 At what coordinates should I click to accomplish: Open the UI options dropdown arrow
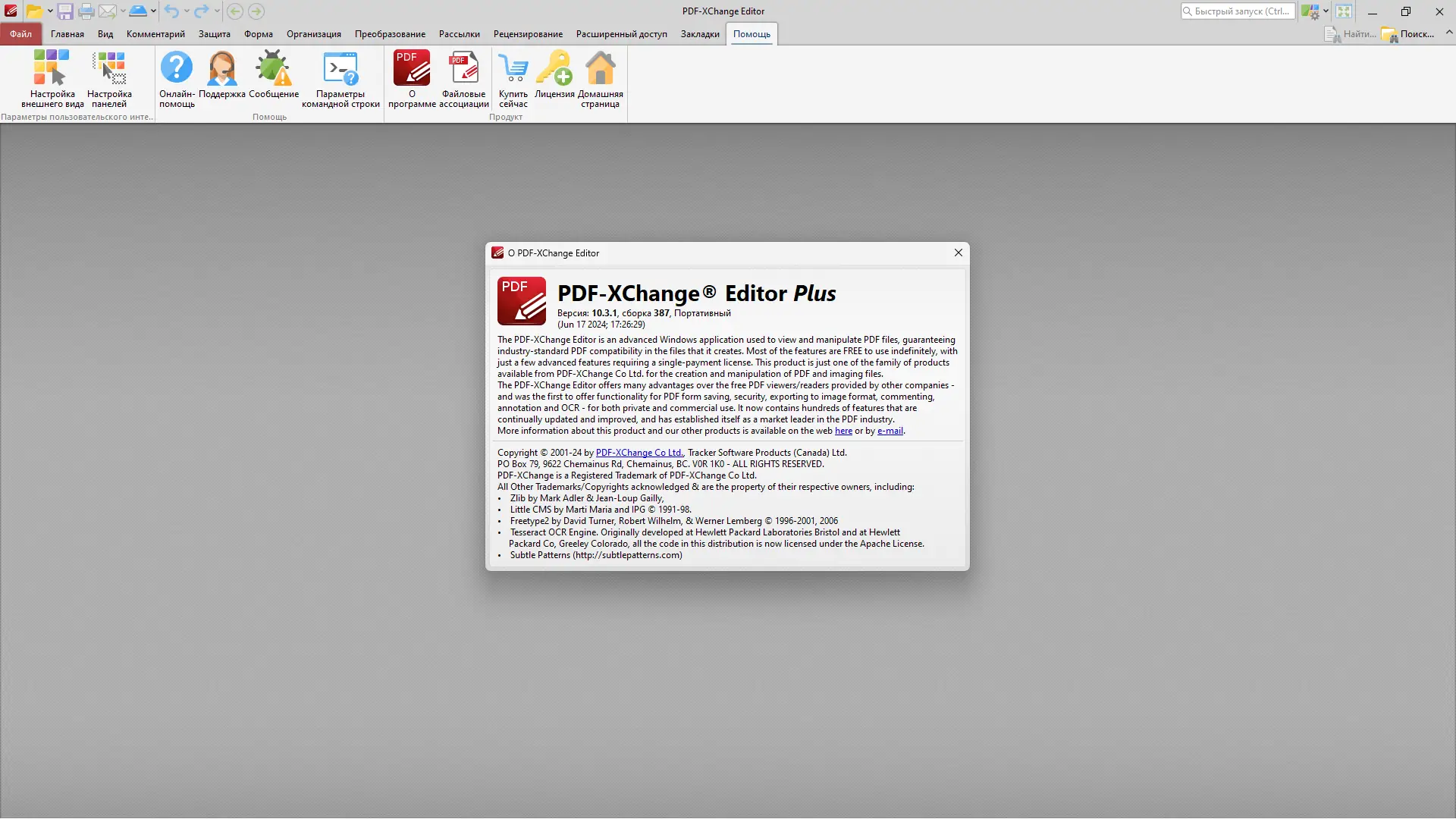pos(1326,11)
